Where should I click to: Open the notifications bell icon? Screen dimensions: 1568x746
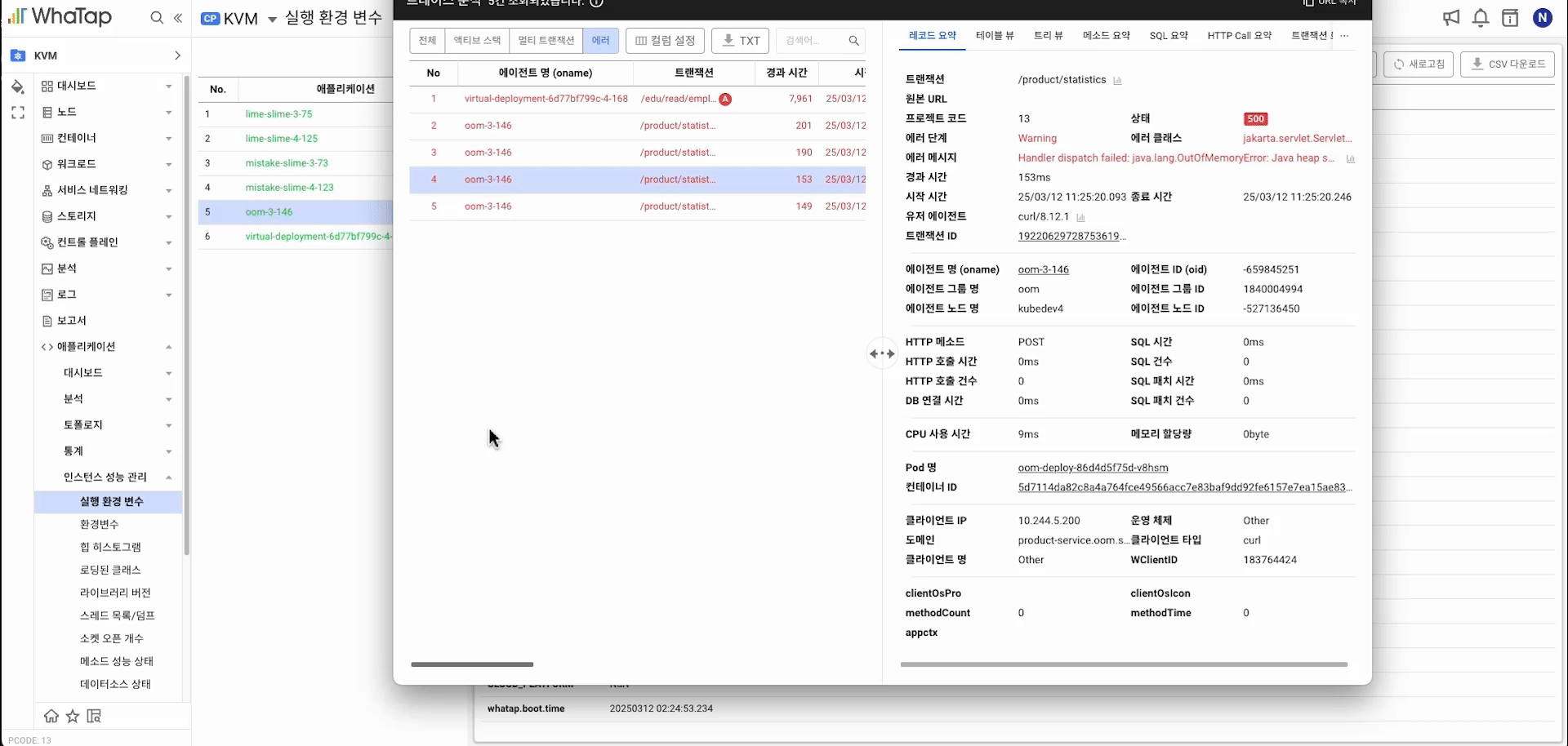point(1481,18)
